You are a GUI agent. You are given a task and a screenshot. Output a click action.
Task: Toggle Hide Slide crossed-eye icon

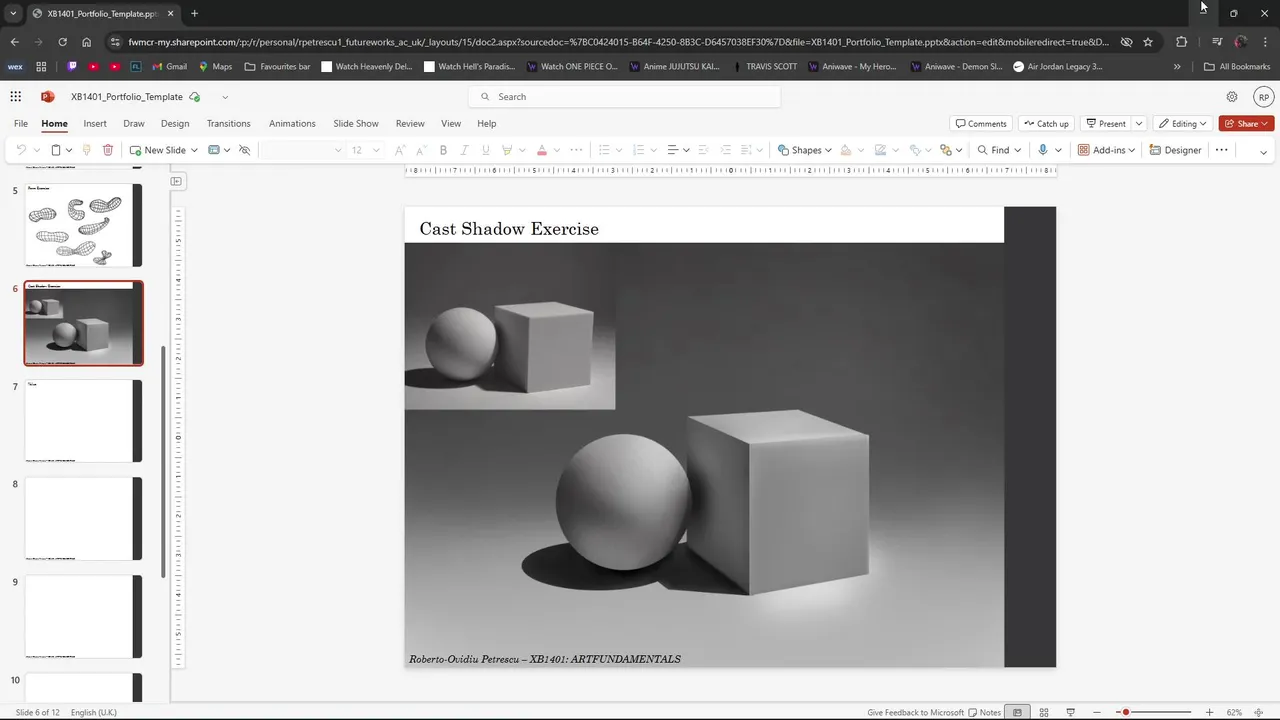click(x=244, y=150)
